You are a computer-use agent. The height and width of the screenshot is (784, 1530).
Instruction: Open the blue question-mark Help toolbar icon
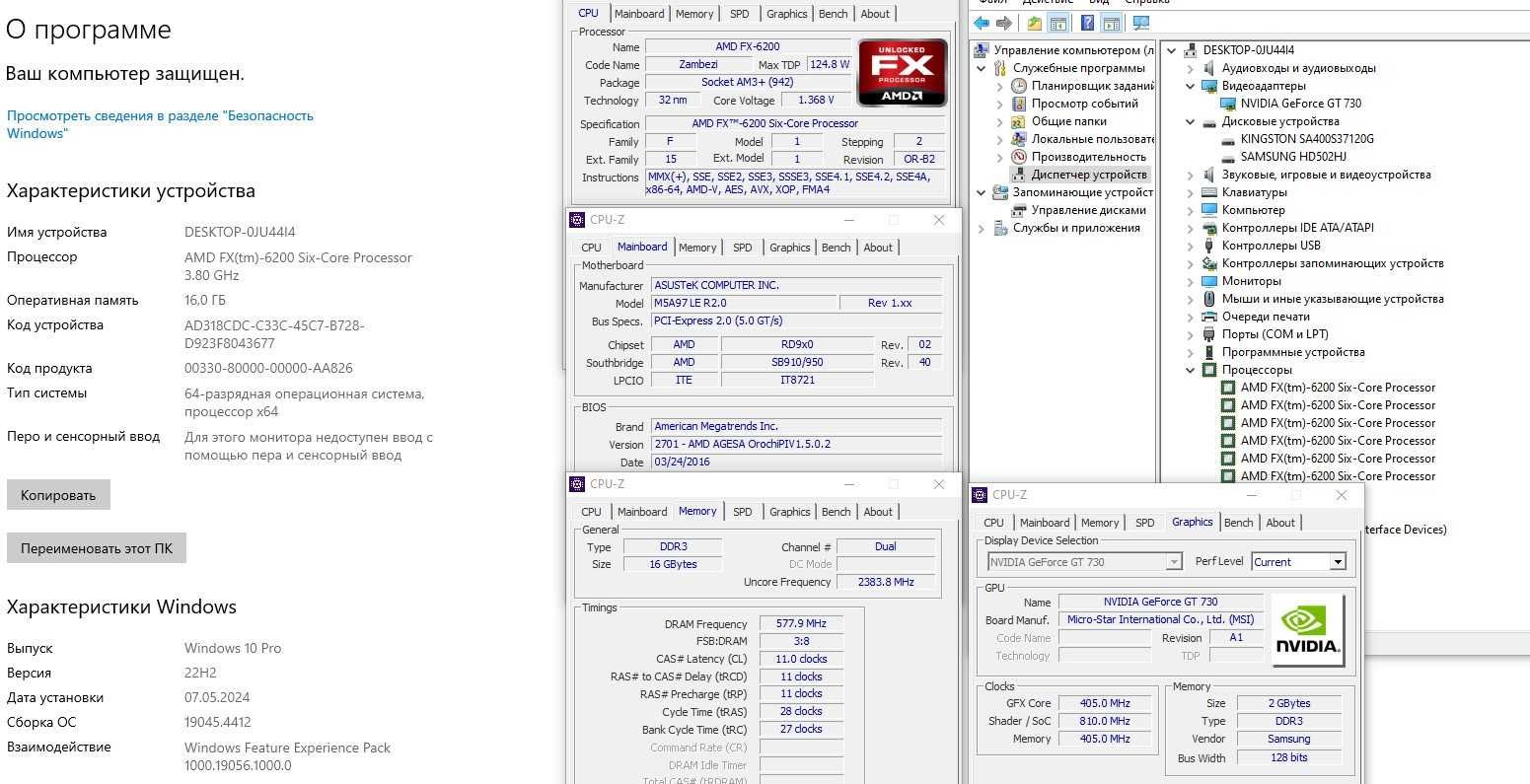pos(1087,23)
